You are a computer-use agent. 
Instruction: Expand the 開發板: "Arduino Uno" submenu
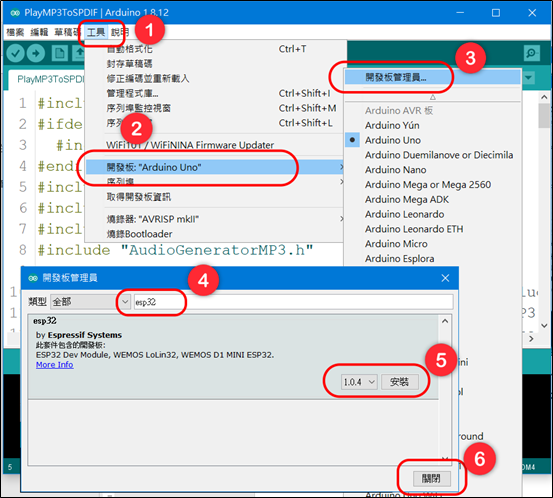[214, 167]
